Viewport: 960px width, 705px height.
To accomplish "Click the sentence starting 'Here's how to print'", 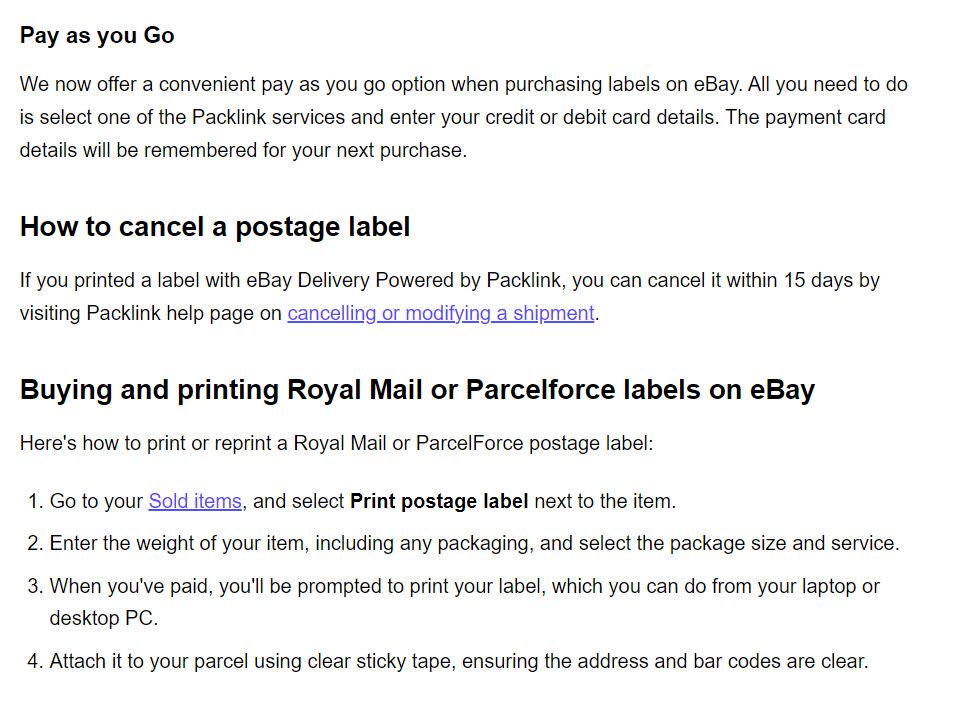I will [x=336, y=443].
